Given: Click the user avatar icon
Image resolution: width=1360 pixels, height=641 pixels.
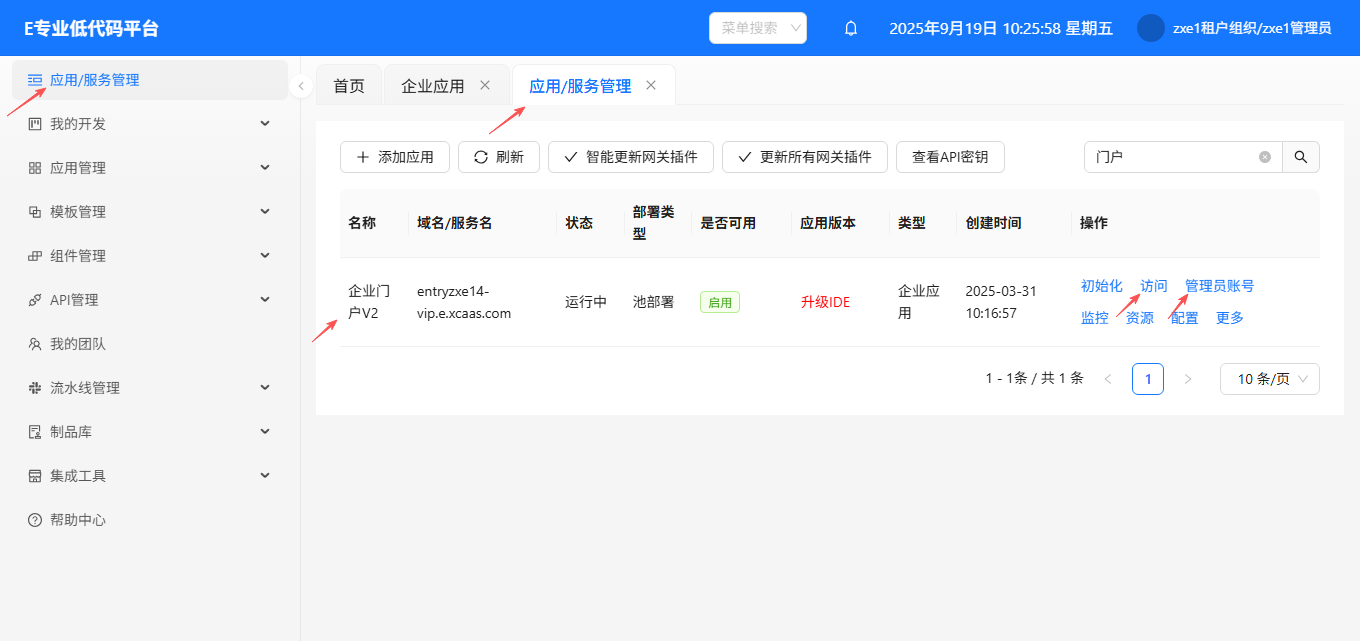Looking at the screenshot, I should click(x=1151, y=28).
